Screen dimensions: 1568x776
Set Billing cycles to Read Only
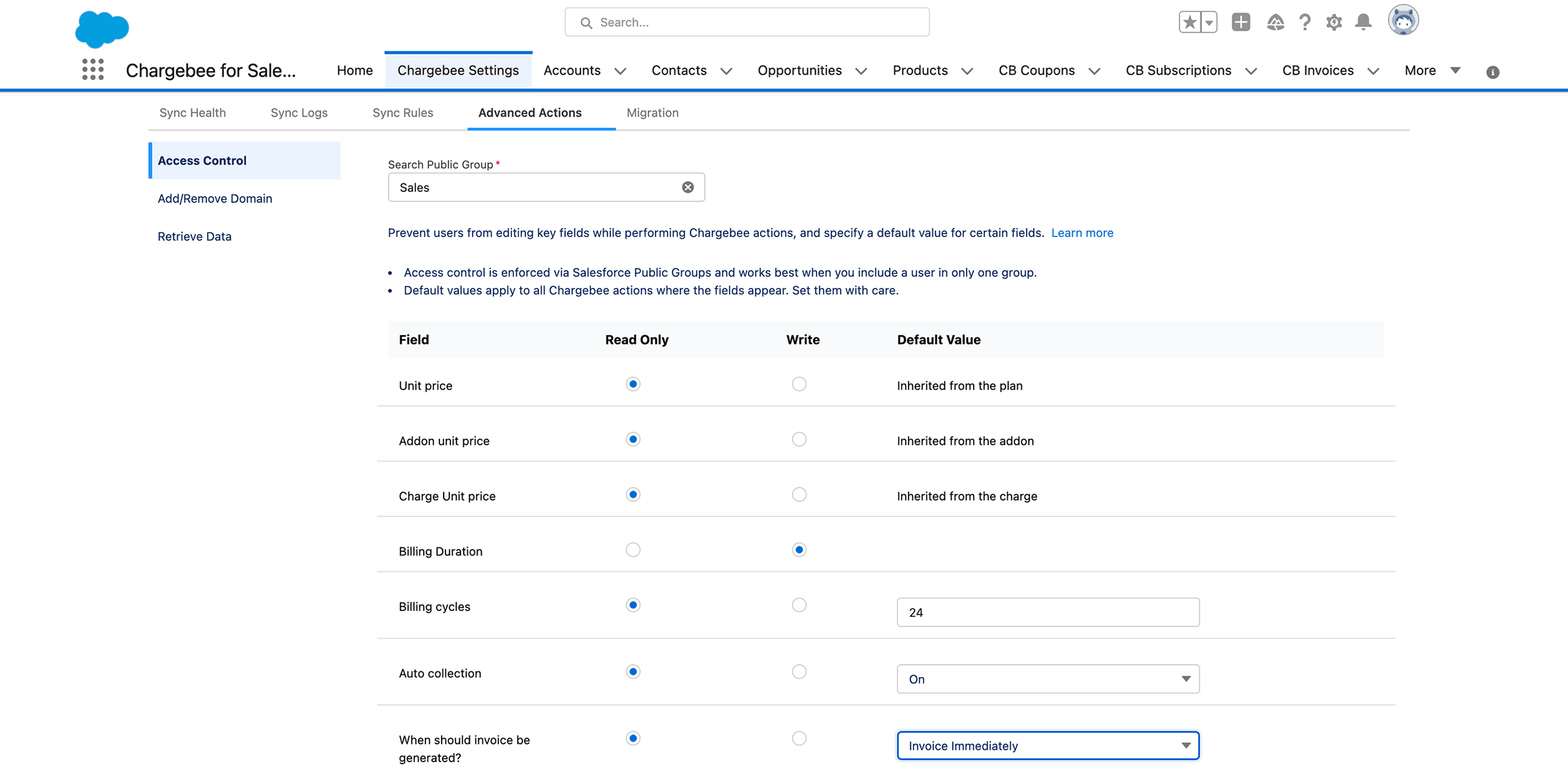(x=632, y=605)
